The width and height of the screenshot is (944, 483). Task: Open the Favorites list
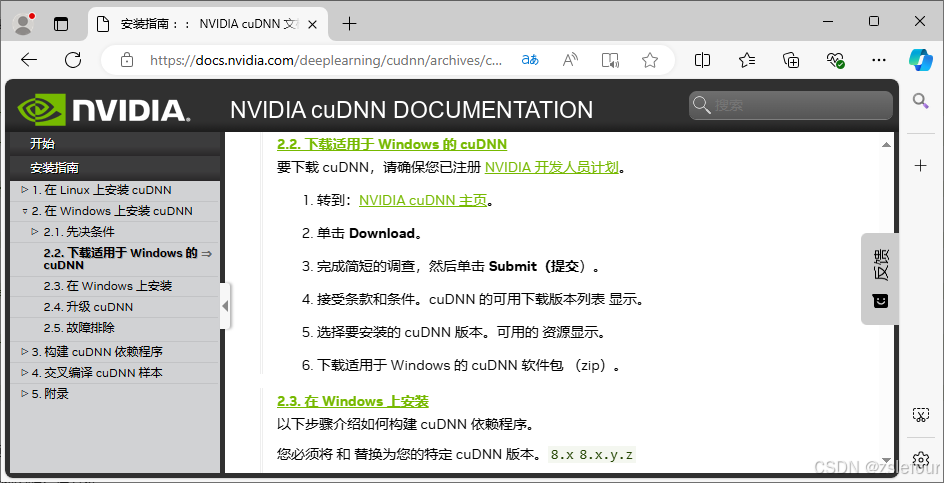click(747, 60)
